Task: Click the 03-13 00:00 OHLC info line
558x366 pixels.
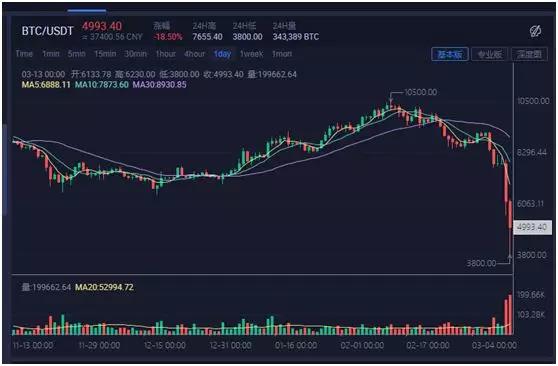Action: tap(159, 74)
